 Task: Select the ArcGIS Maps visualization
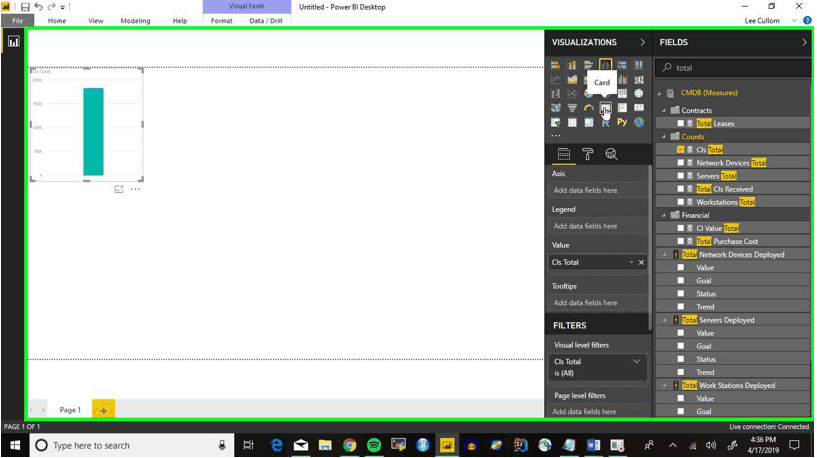pyautogui.click(x=639, y=122)
